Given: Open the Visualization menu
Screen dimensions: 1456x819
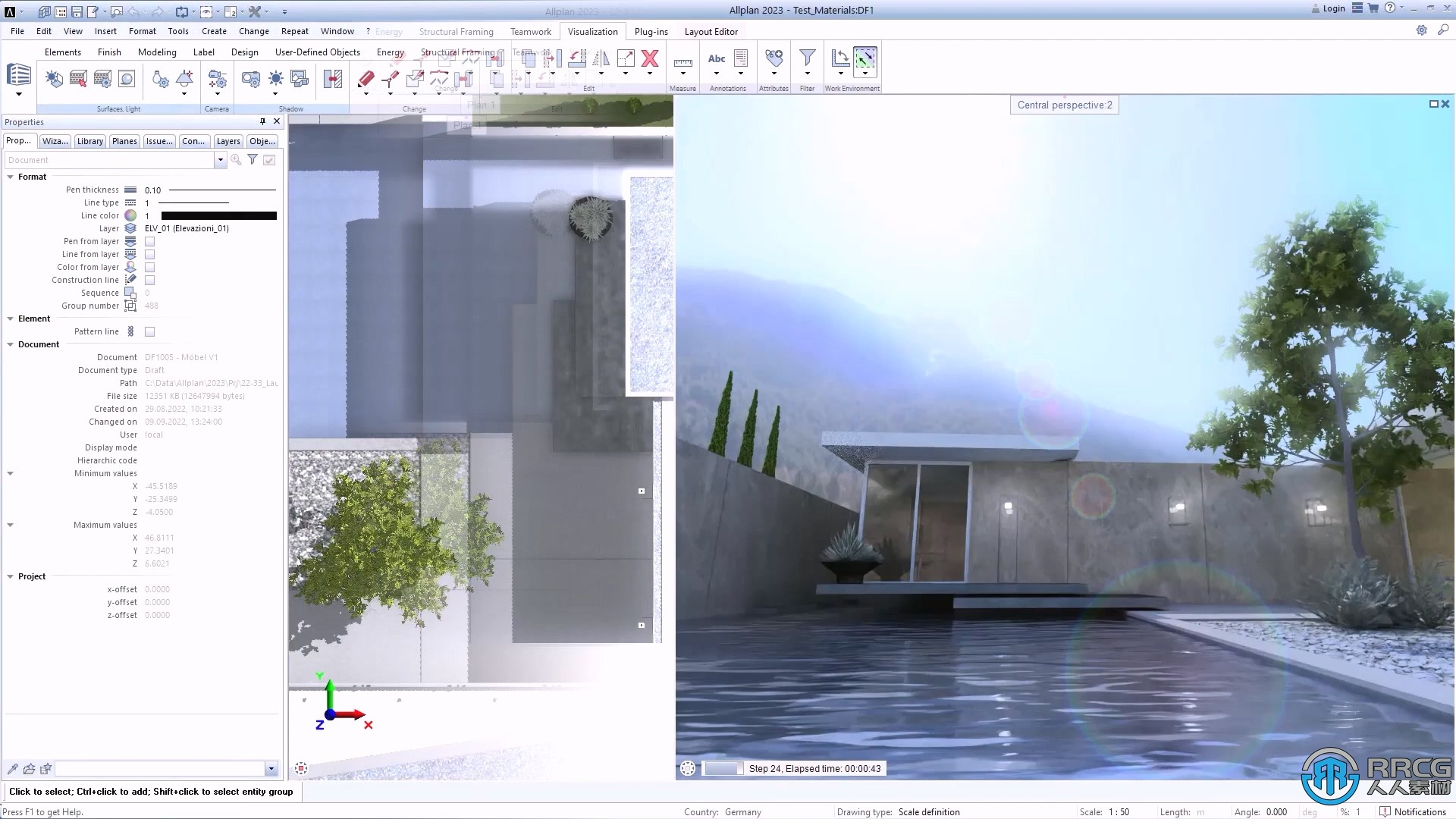Looking at the screenshot, I should (592, 31).
